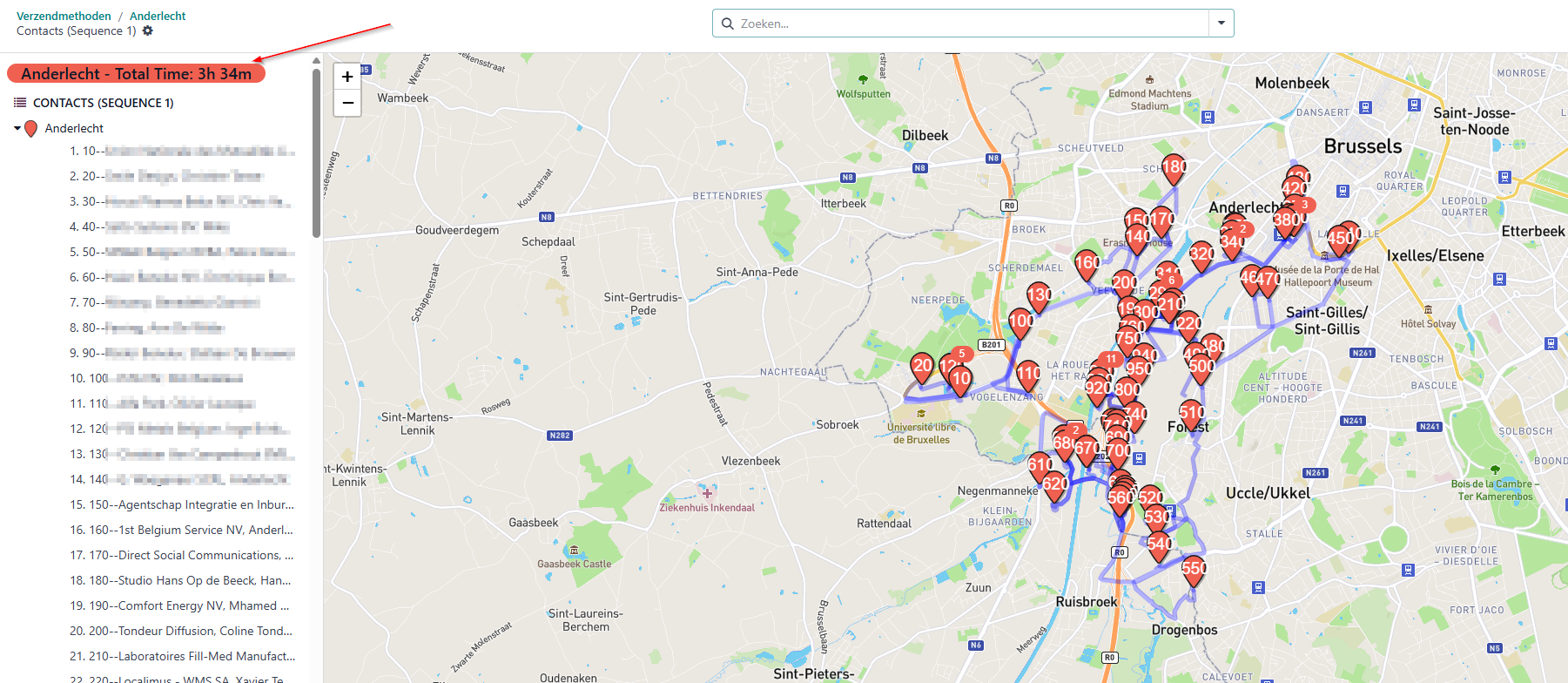Open the search box dropdown arrow

[1221, 24]
